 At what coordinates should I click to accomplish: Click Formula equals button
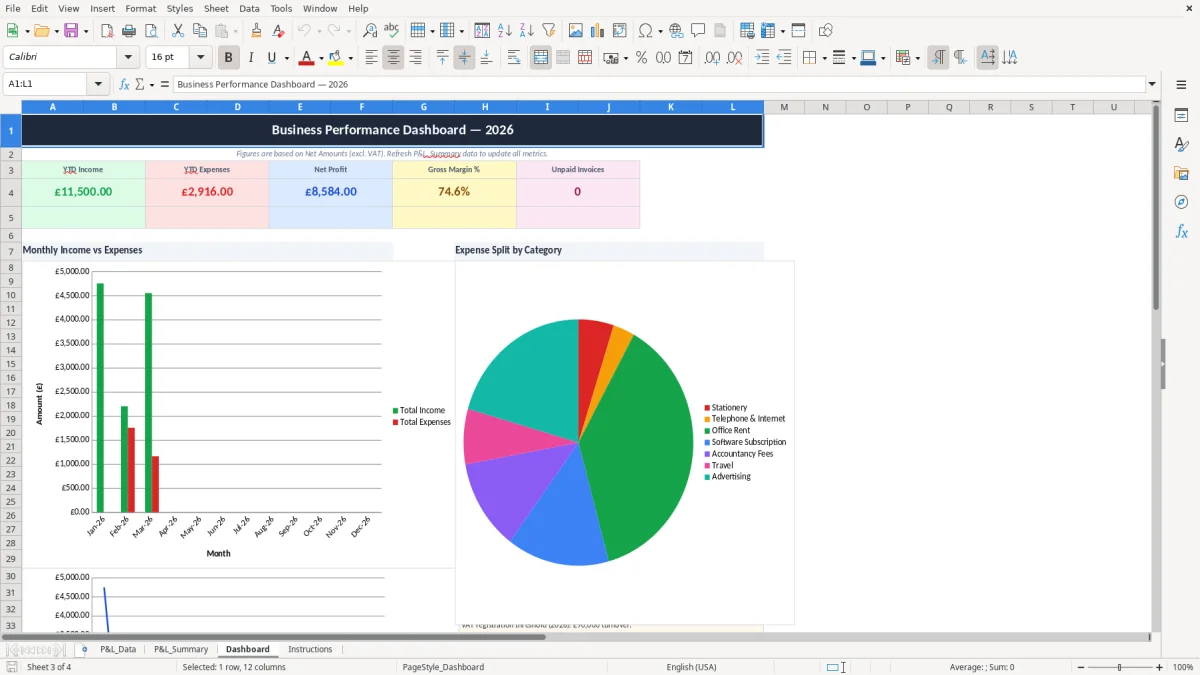tap(165, 84)
